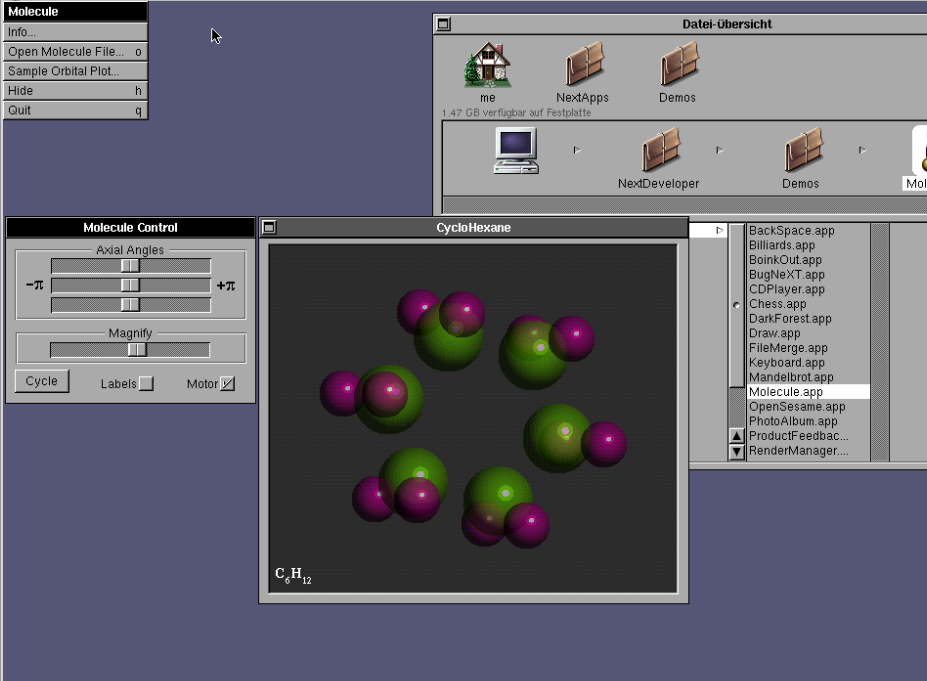The image size is (927, 681).
Task: Select Chess.app in the file list
Action: tap(778, 304)
